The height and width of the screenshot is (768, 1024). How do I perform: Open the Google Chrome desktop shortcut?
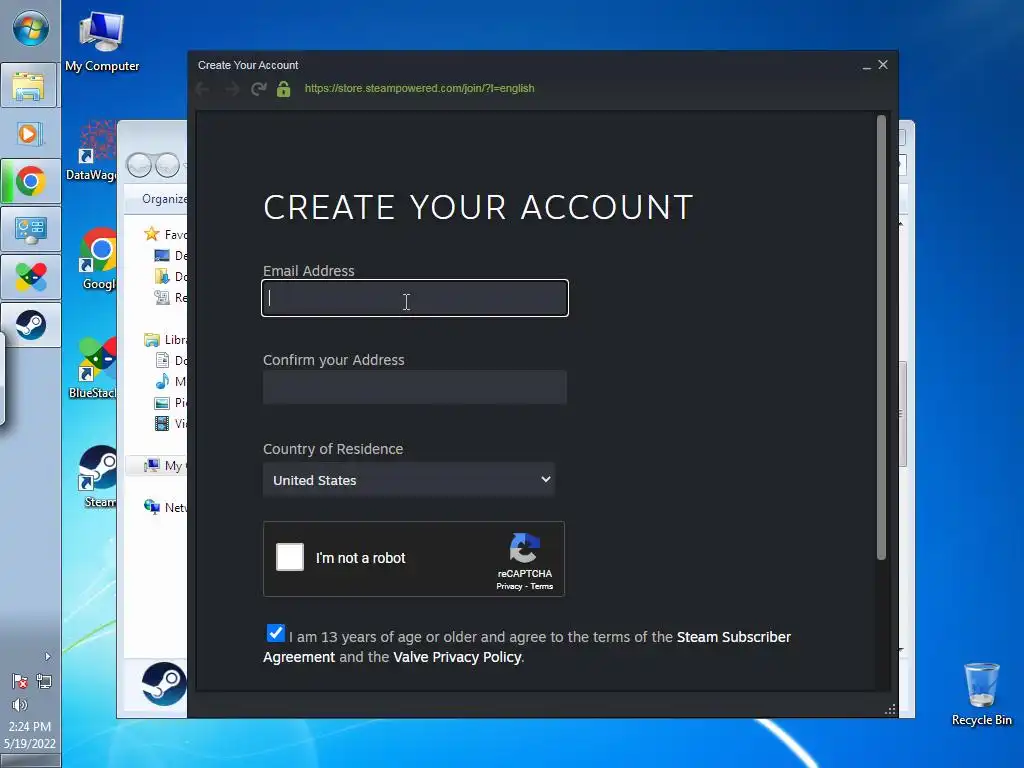pyautogui.click(x=97, y=259)
